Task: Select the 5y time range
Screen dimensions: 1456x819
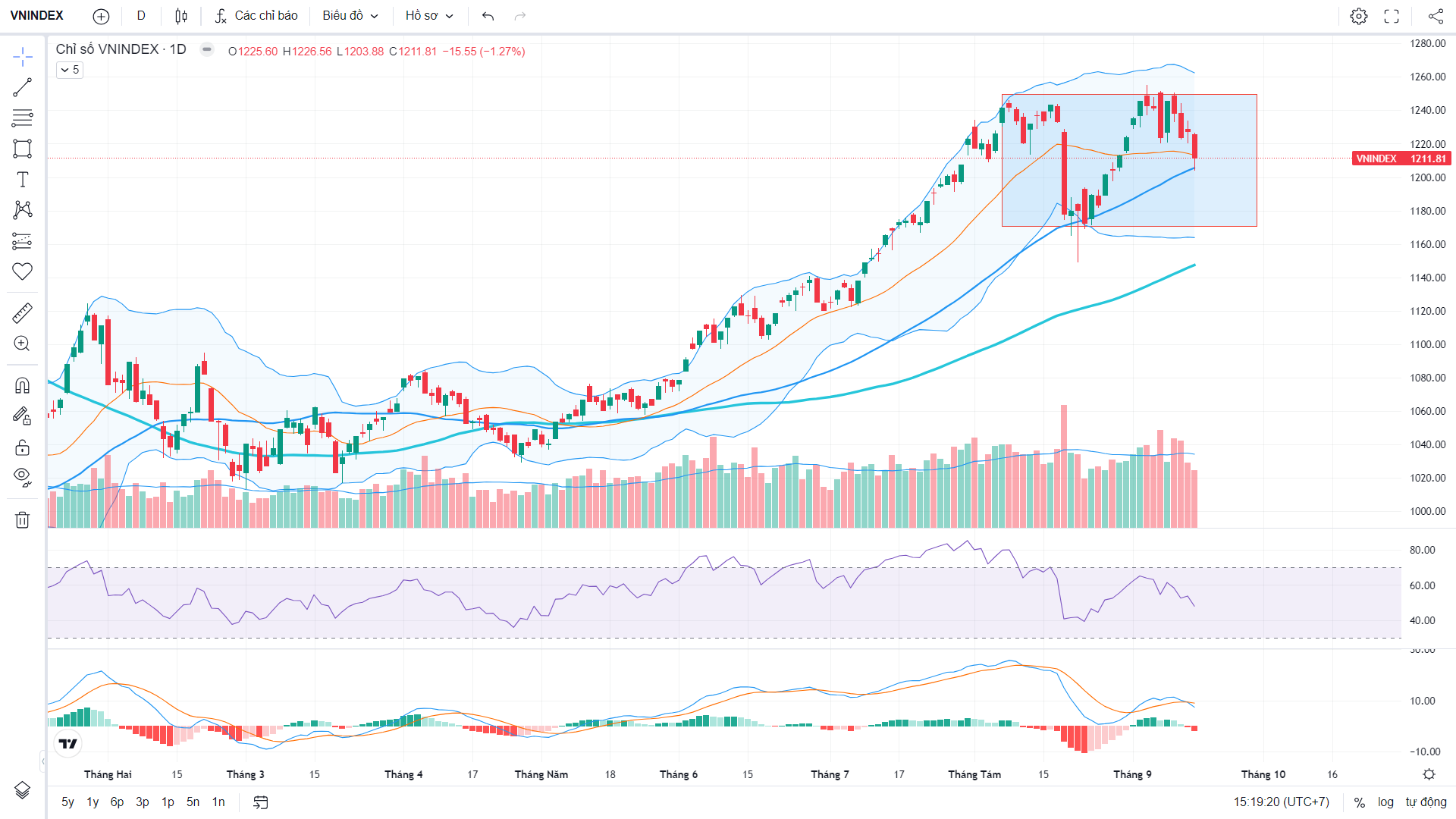Action: click(67, 802)
